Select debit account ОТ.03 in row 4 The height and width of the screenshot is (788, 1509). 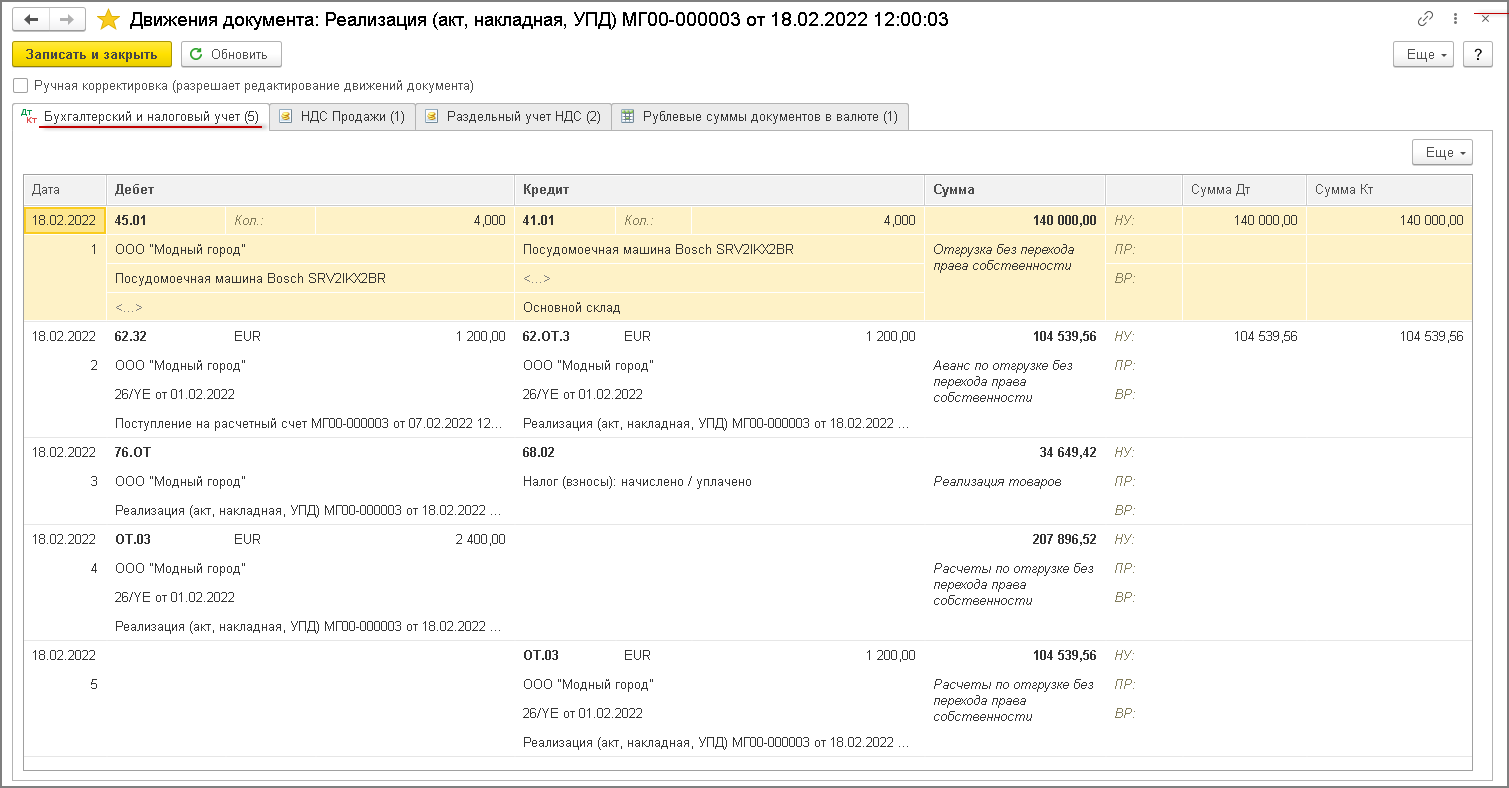pos(166,540)
